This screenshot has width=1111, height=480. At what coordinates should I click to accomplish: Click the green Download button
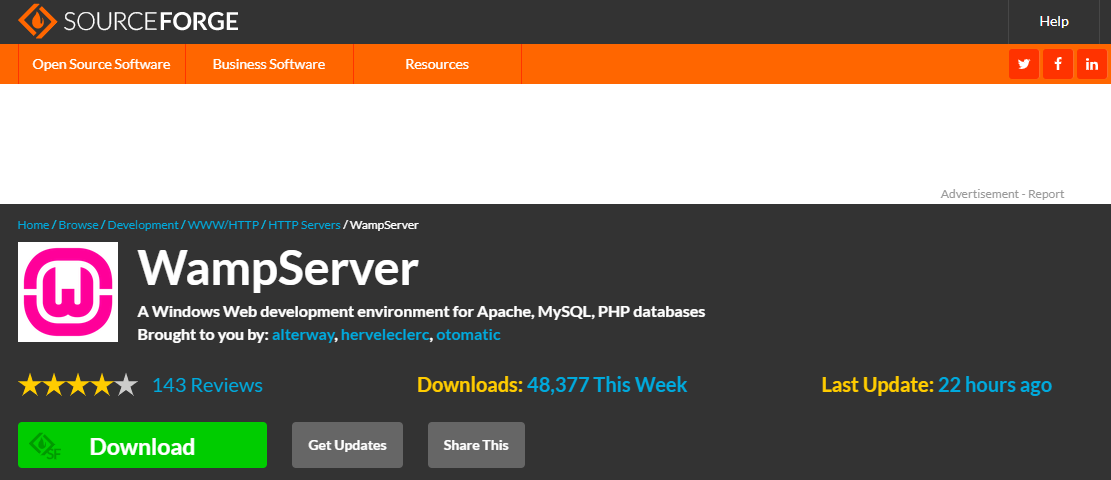(x=142, y=445)
